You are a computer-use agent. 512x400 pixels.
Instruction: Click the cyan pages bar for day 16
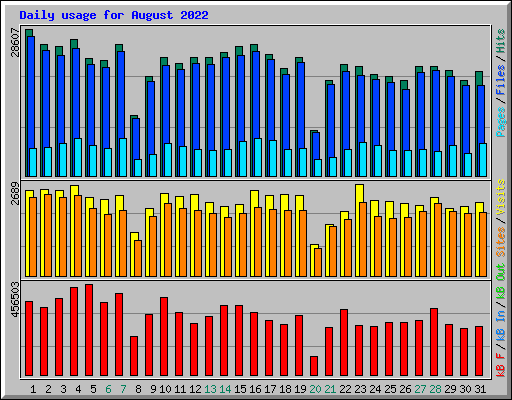click(x=258, y=157)
